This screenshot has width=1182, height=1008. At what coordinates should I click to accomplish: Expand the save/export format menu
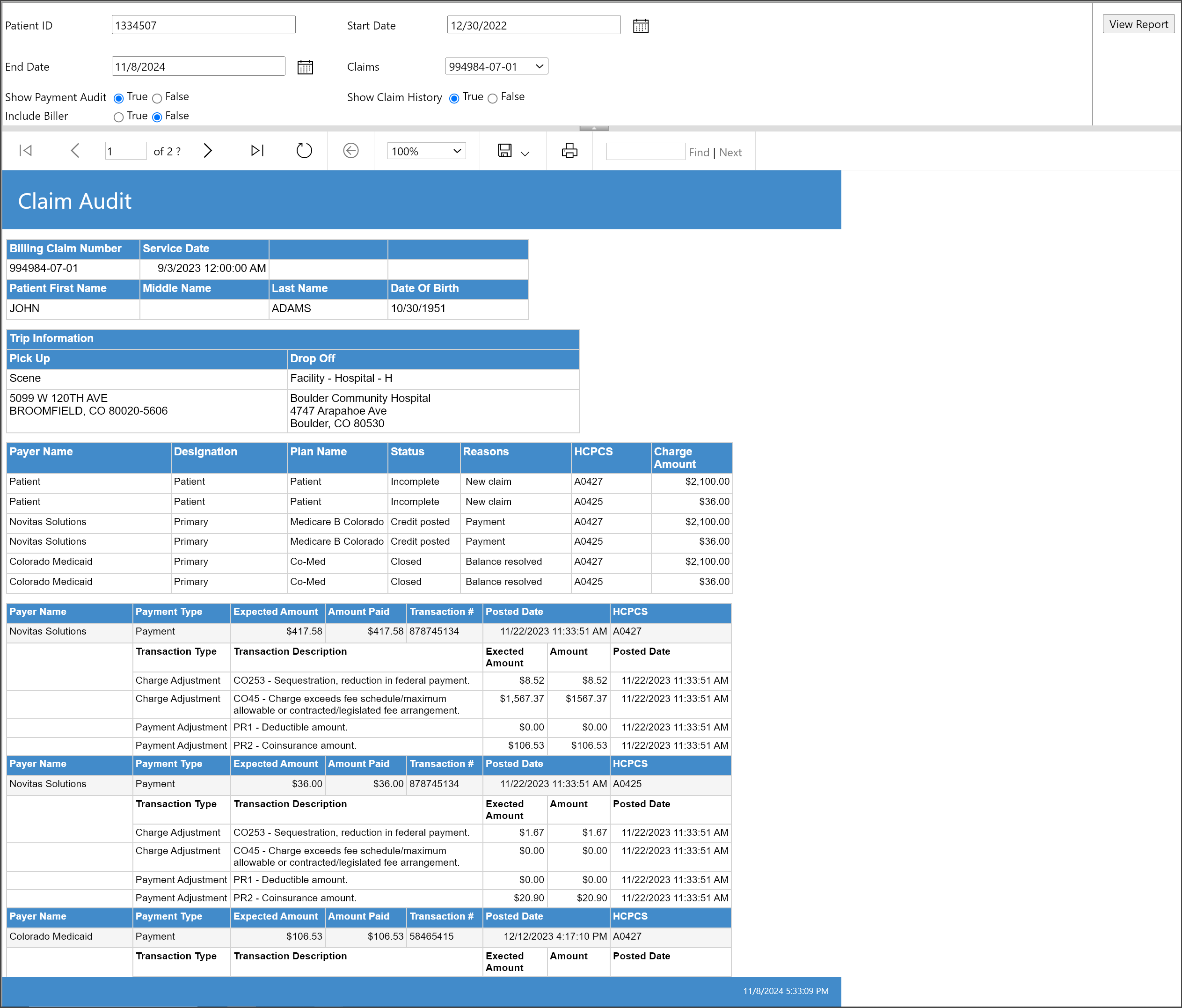(x=525, y=153)
